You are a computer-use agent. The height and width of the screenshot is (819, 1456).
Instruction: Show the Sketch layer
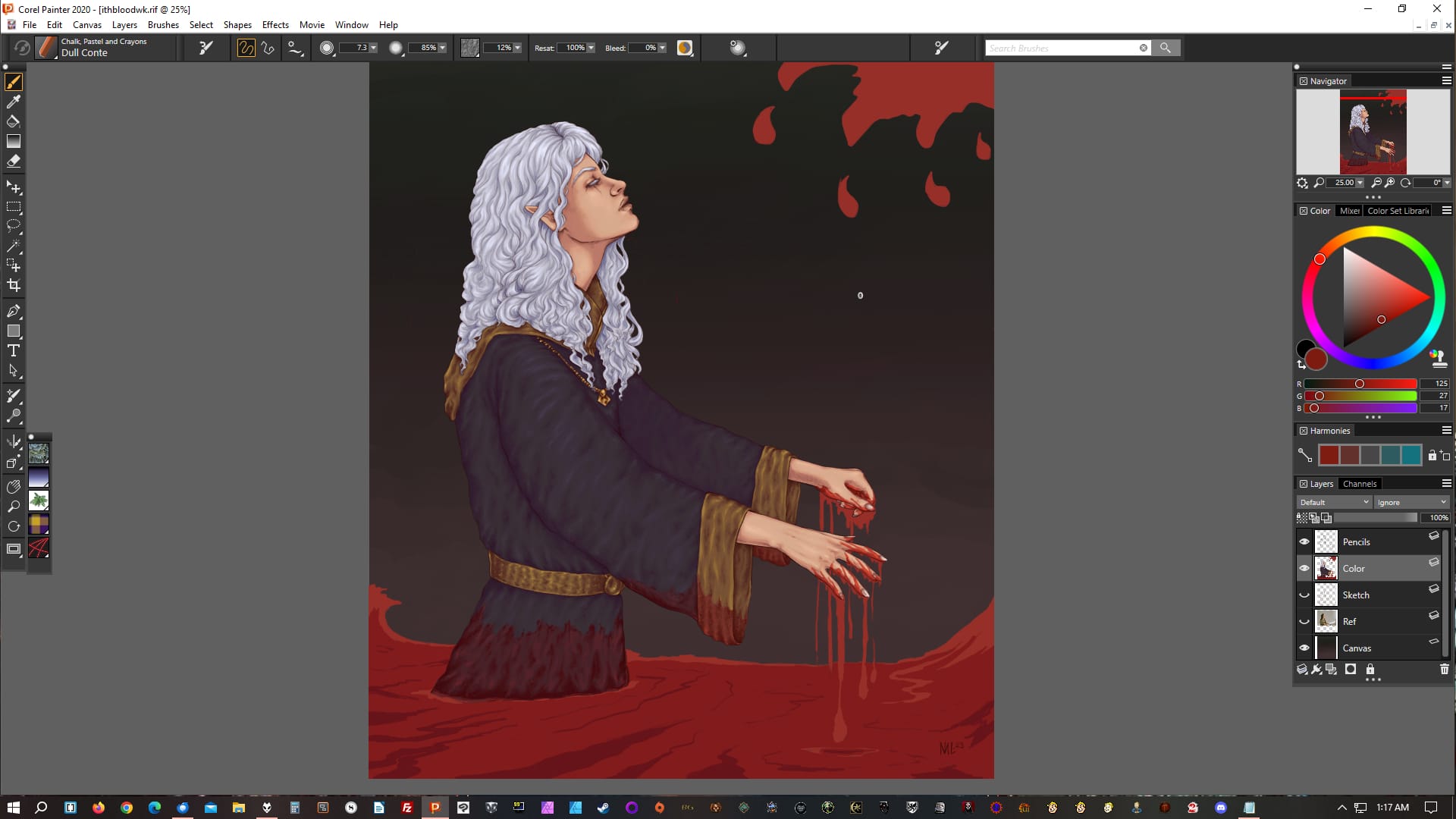click(1304, 595)
